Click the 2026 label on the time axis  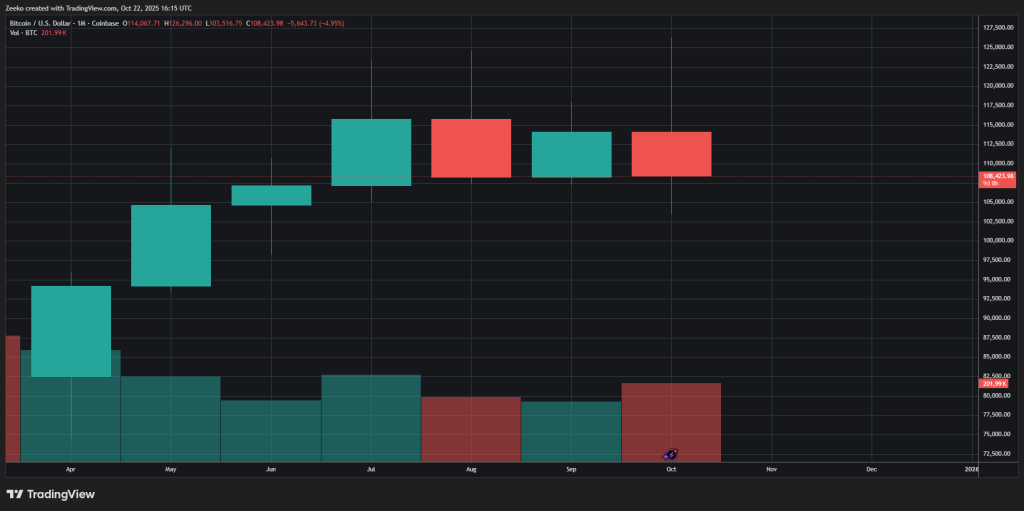click(x=971, y=468)
